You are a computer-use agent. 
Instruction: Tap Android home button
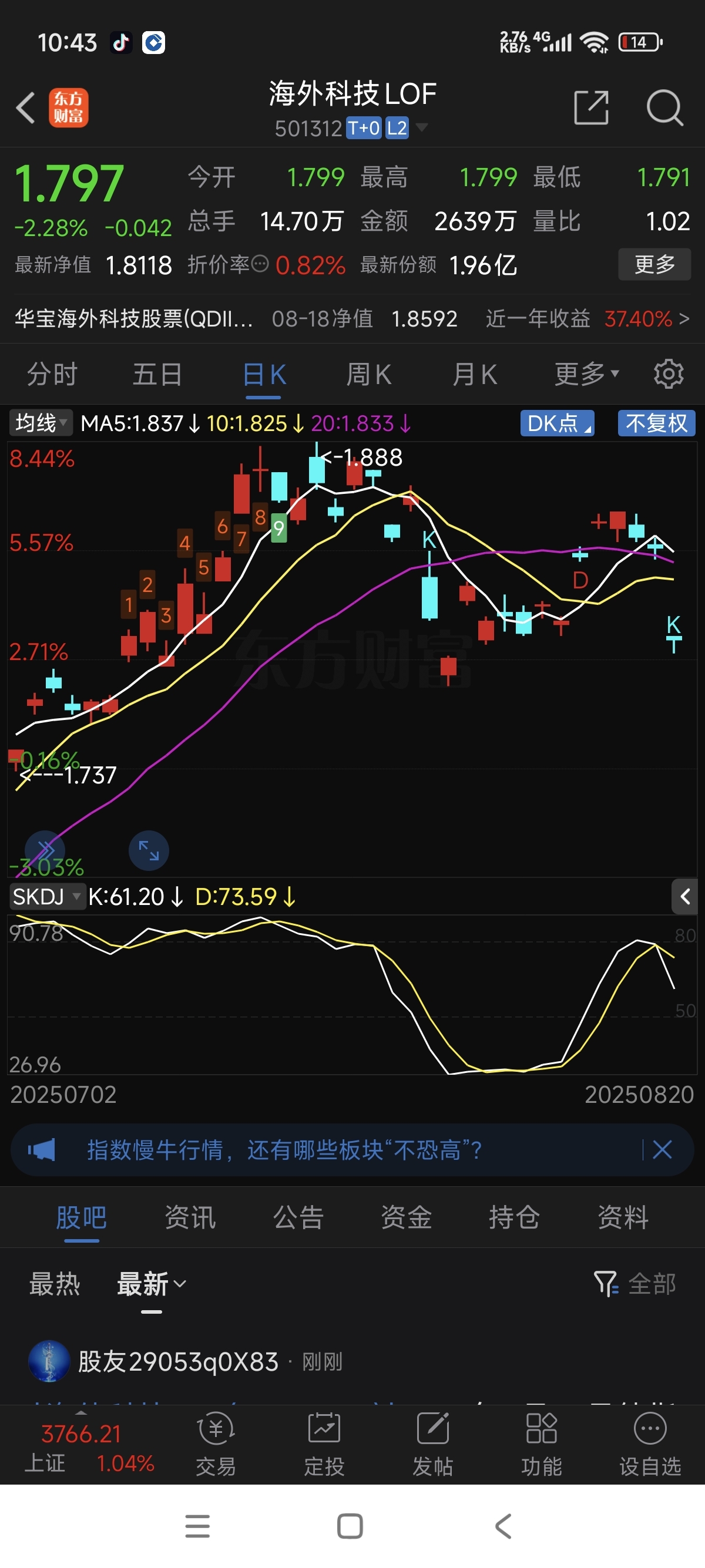point(350,1526)
